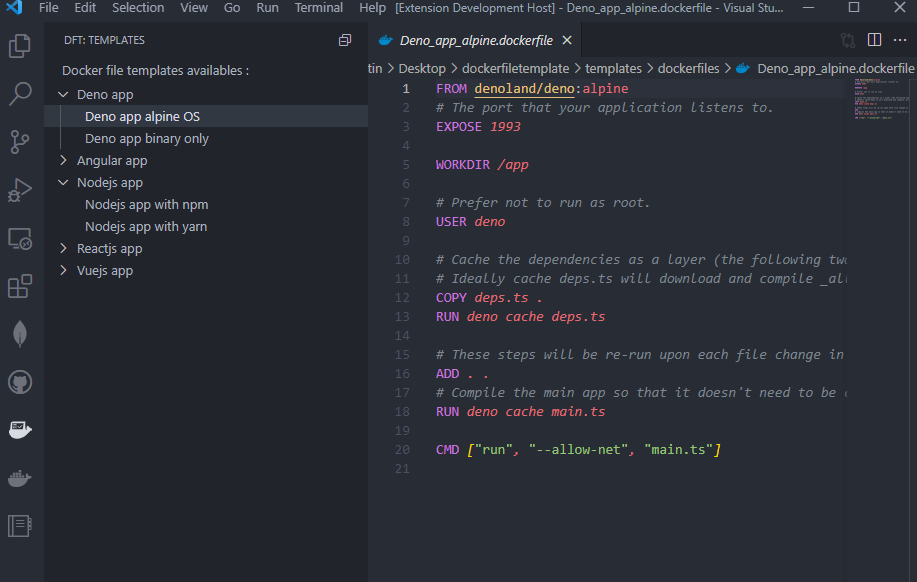Click Docker icon in the breadcrumb path
The image size is (917, 582).
coord(743,68)
